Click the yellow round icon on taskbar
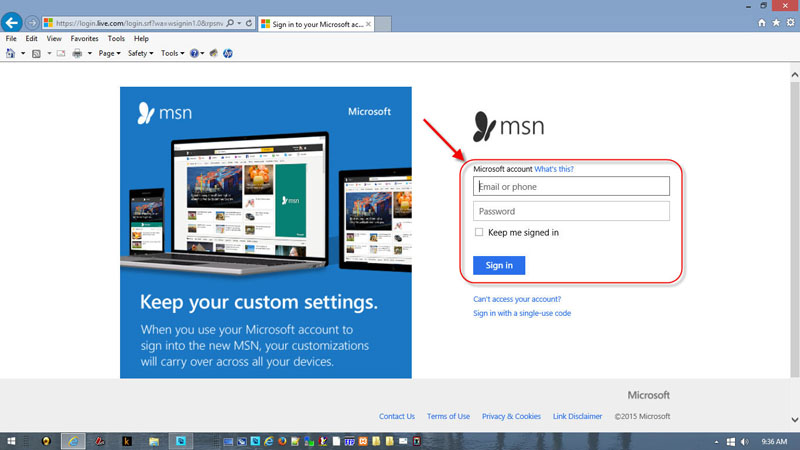Screen dimensions: 800x450 (x=46, y=441)
